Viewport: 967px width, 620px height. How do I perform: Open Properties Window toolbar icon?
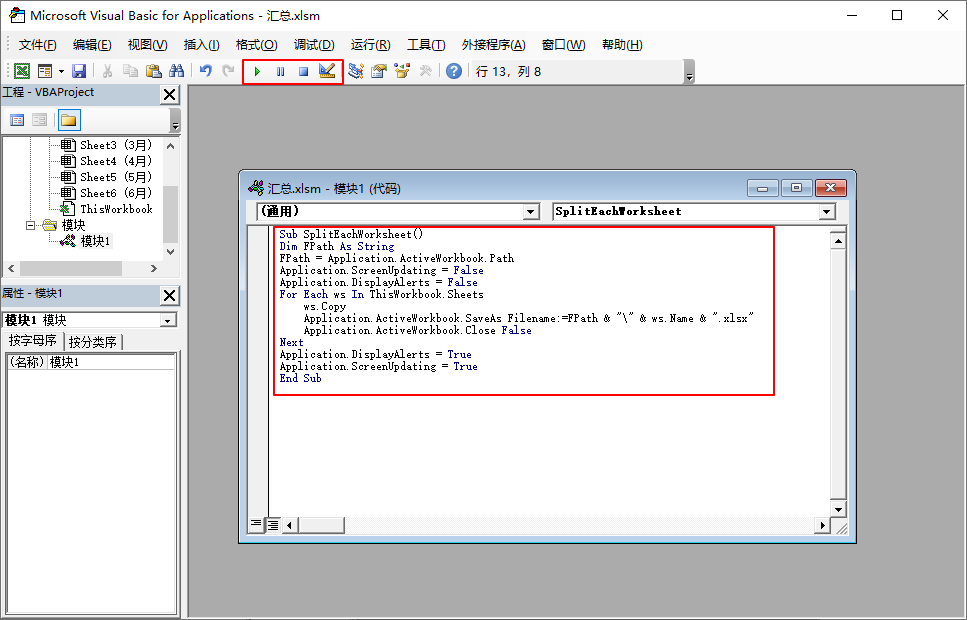tap(379, 71)
